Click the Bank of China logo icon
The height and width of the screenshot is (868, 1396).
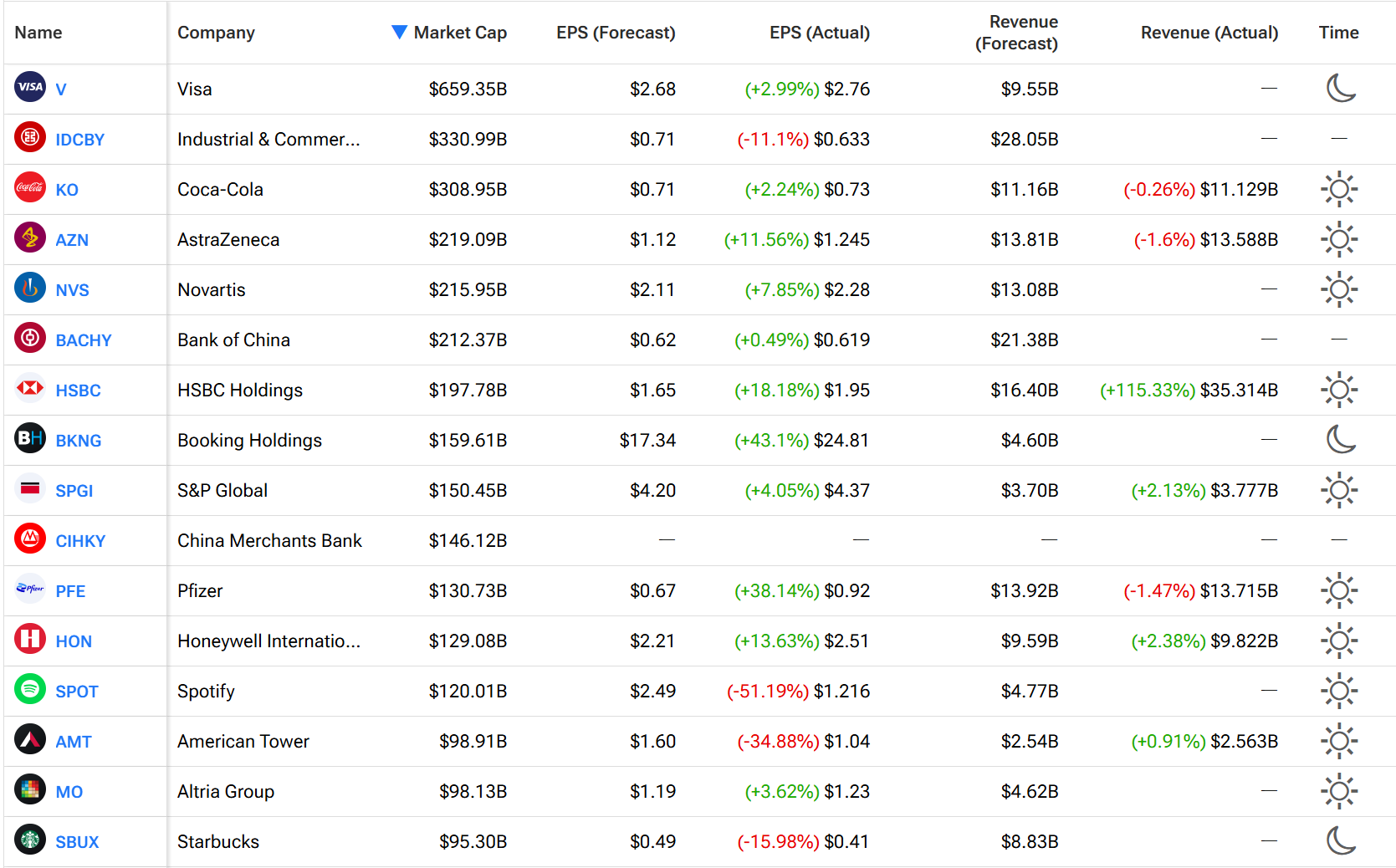click(30, 338)
